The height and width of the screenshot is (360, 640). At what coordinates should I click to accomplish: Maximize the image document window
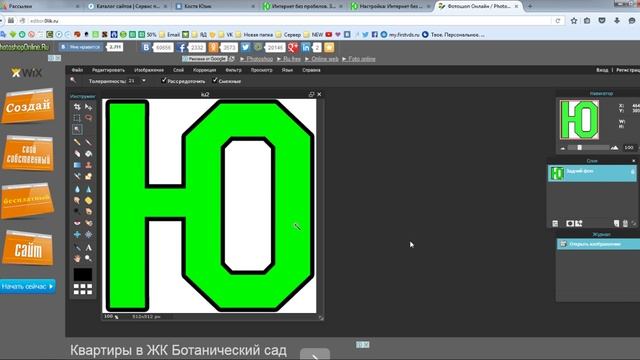coord(311,94)
